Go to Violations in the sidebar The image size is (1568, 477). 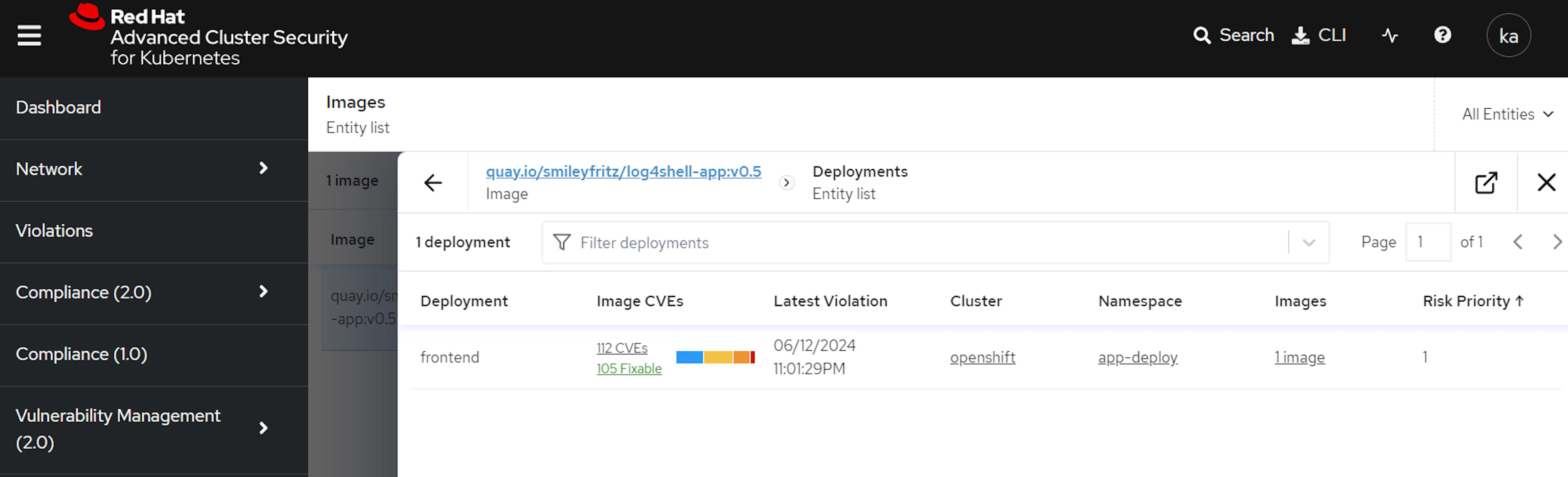[54, 231]
